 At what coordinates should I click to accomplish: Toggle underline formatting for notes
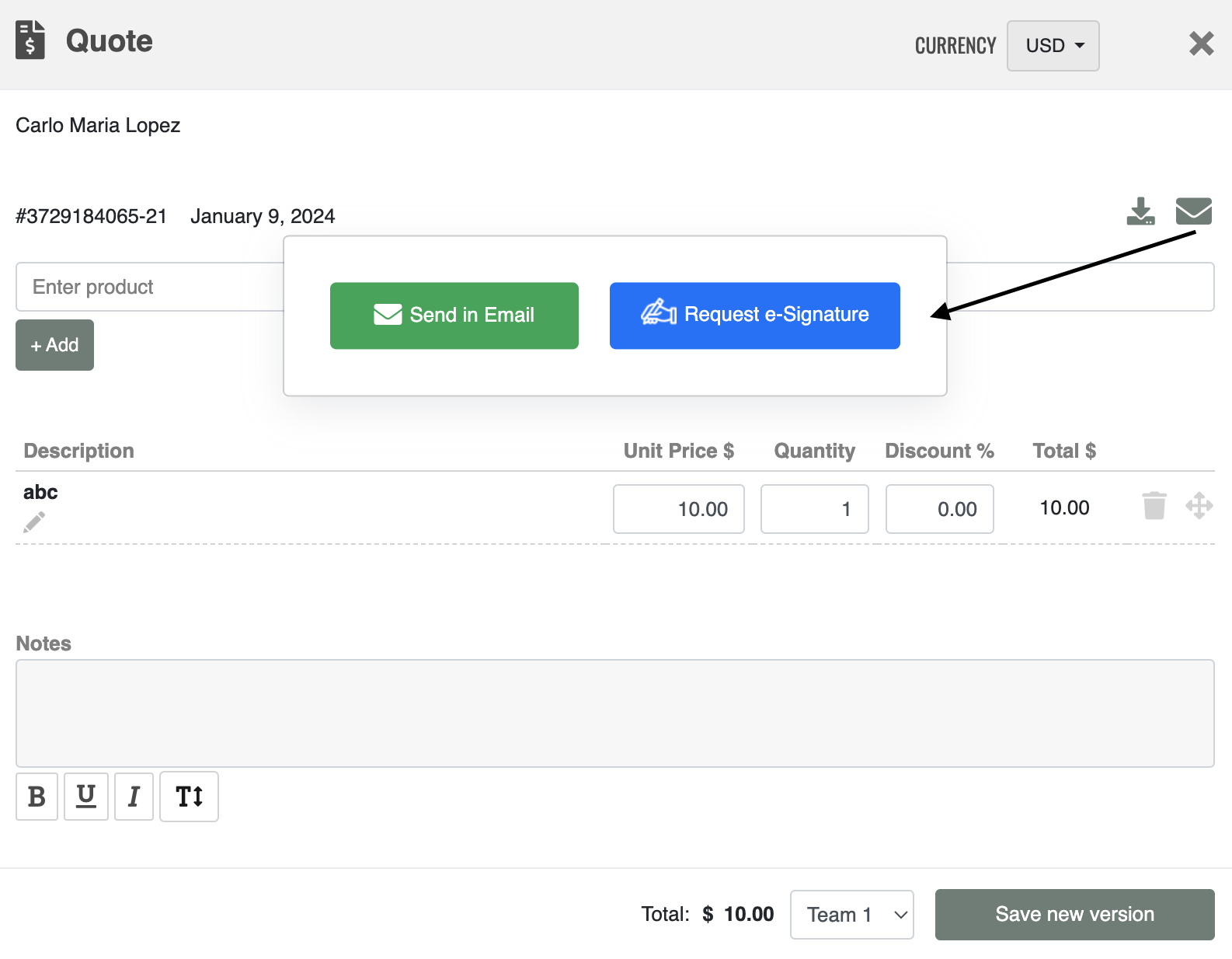point(86,797)
